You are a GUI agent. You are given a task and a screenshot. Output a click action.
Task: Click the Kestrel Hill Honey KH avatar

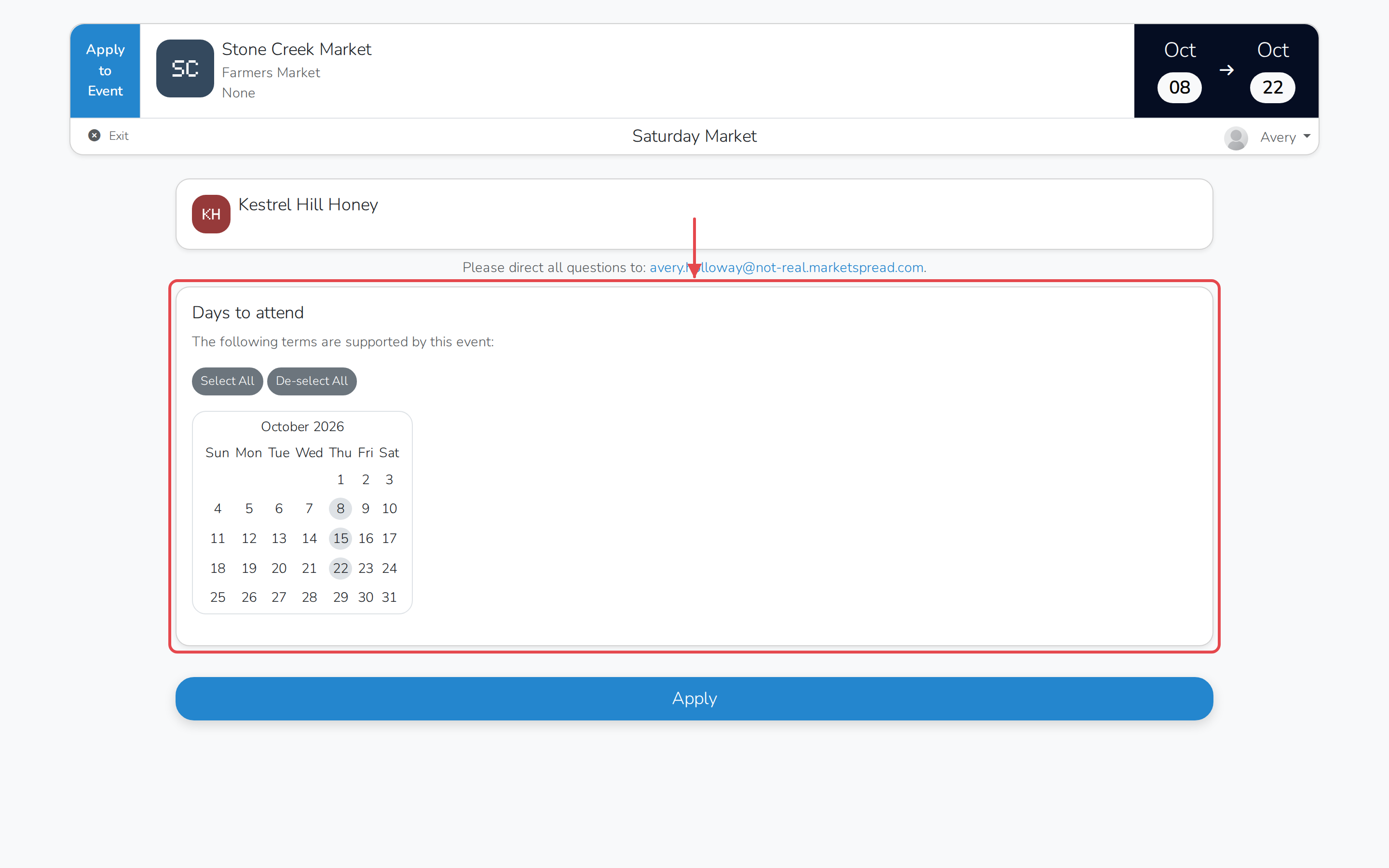[x=211, y=214]
